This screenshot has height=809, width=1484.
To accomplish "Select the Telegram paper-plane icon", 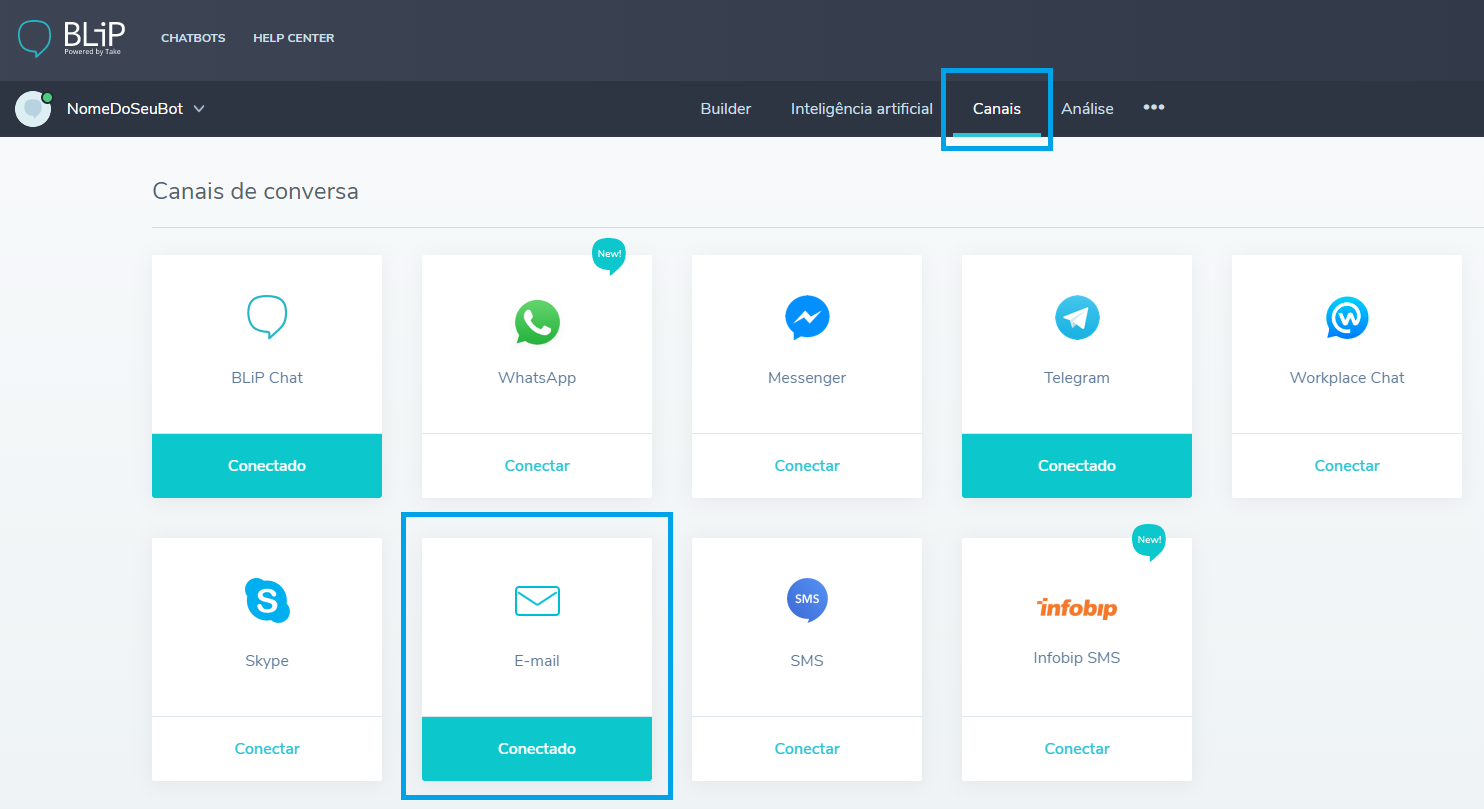I will pos(1077,318).
